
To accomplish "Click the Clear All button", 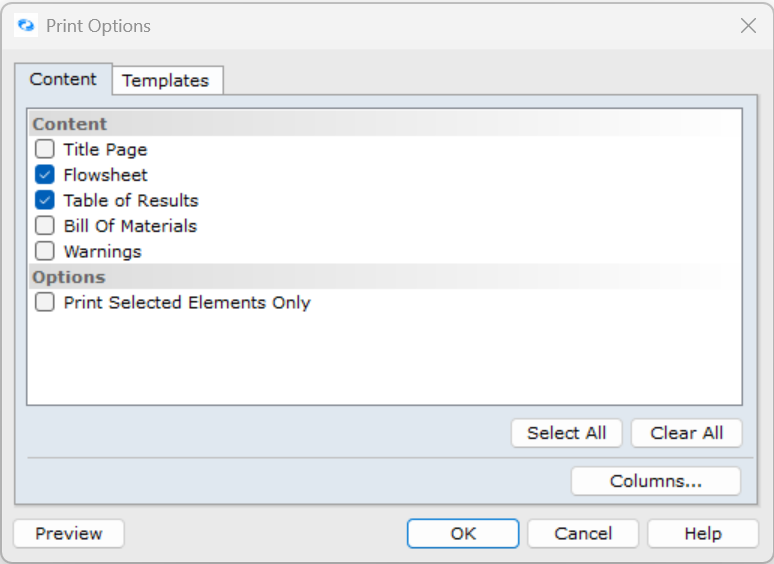I will click(686, 433).
